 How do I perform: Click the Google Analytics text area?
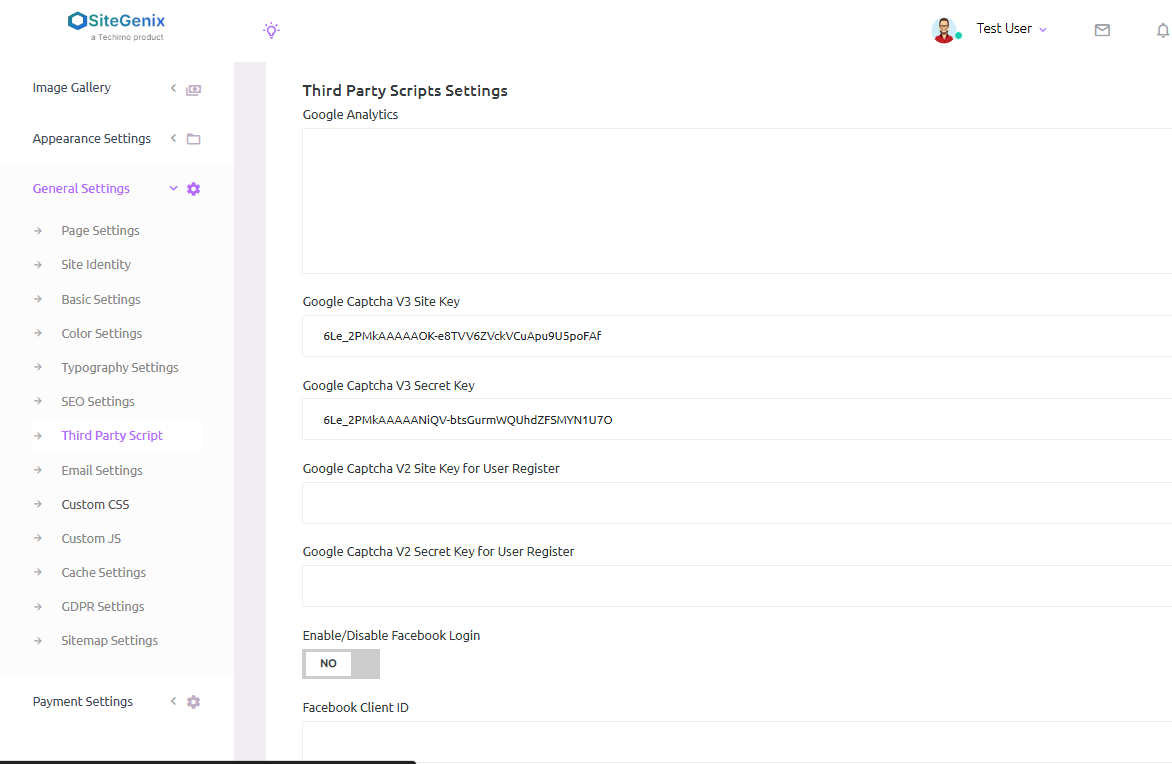pyautogui.click(x=736, y=201)
